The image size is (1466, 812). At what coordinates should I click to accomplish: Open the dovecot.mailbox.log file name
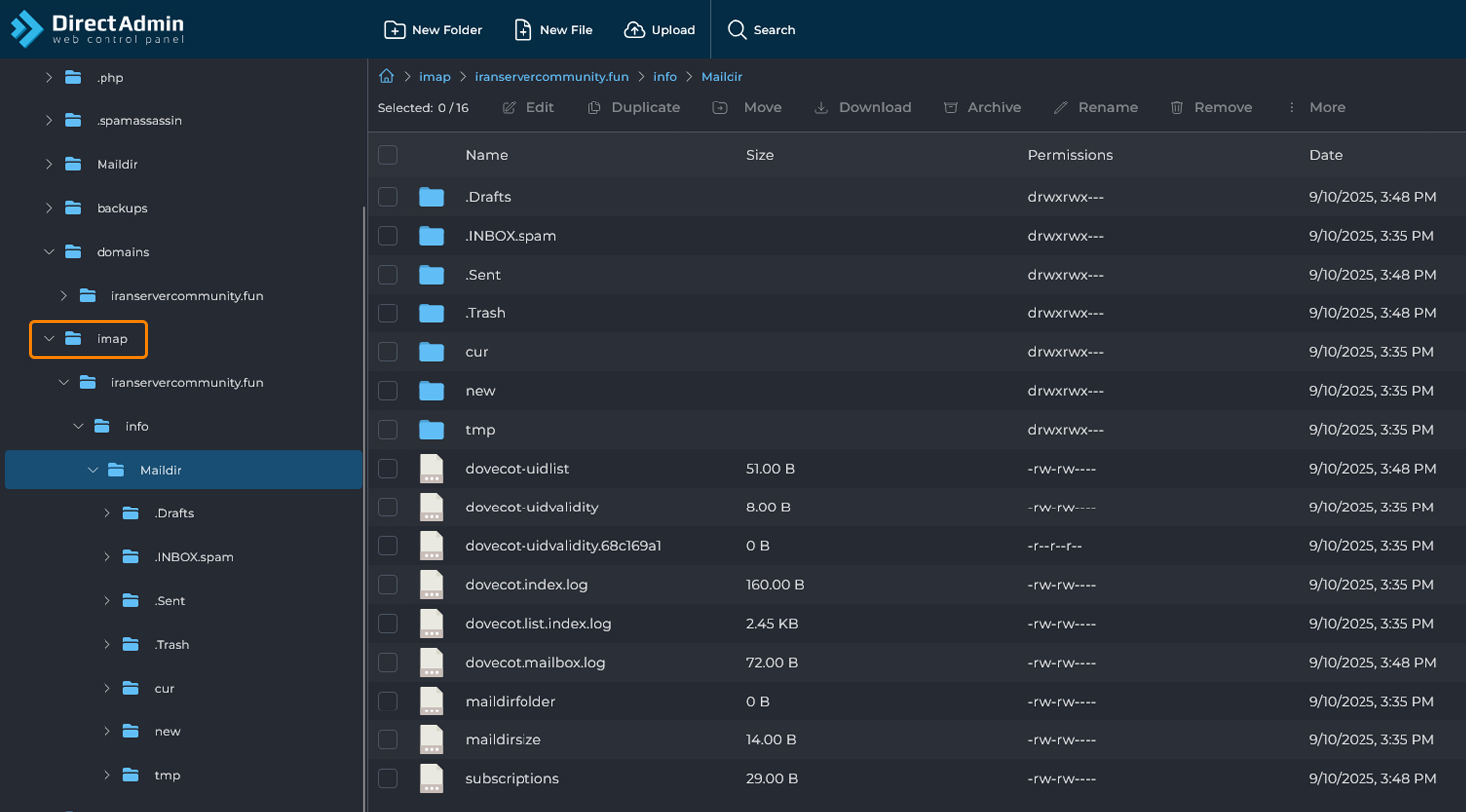point(534,663)
